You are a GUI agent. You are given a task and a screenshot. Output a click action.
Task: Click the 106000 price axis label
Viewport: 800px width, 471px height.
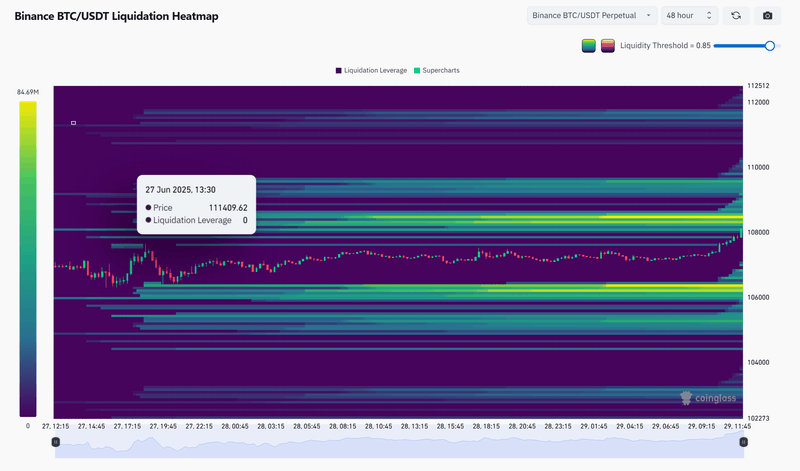(x=758, y=298)
